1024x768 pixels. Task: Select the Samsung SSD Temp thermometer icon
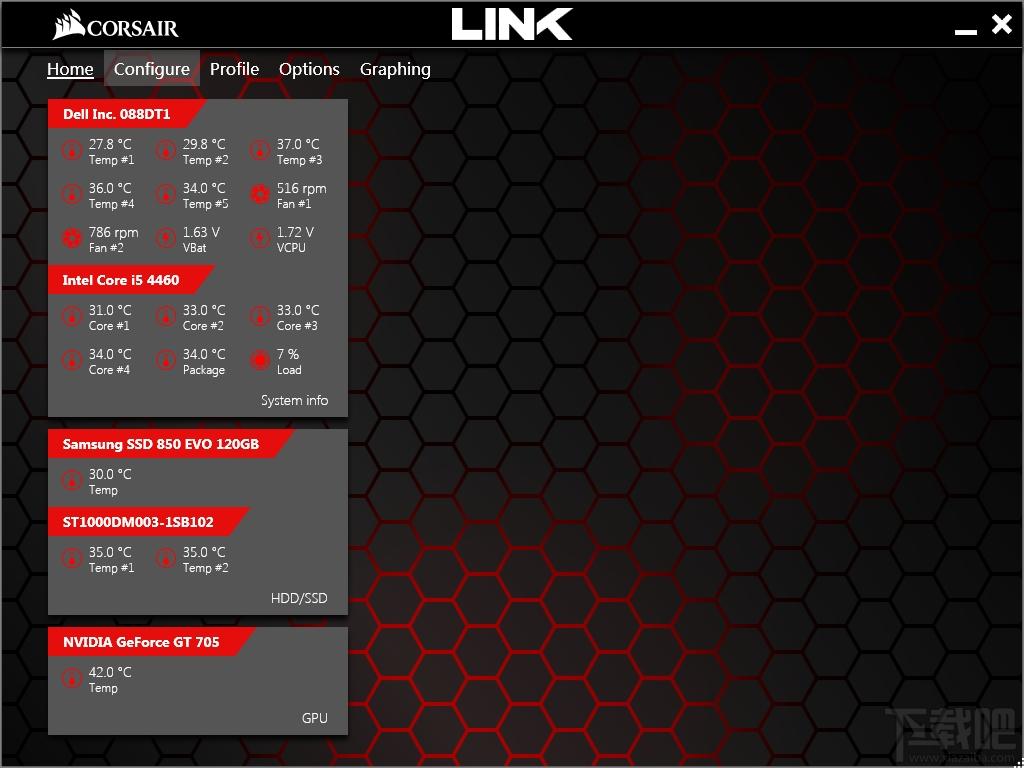[72, 481]
